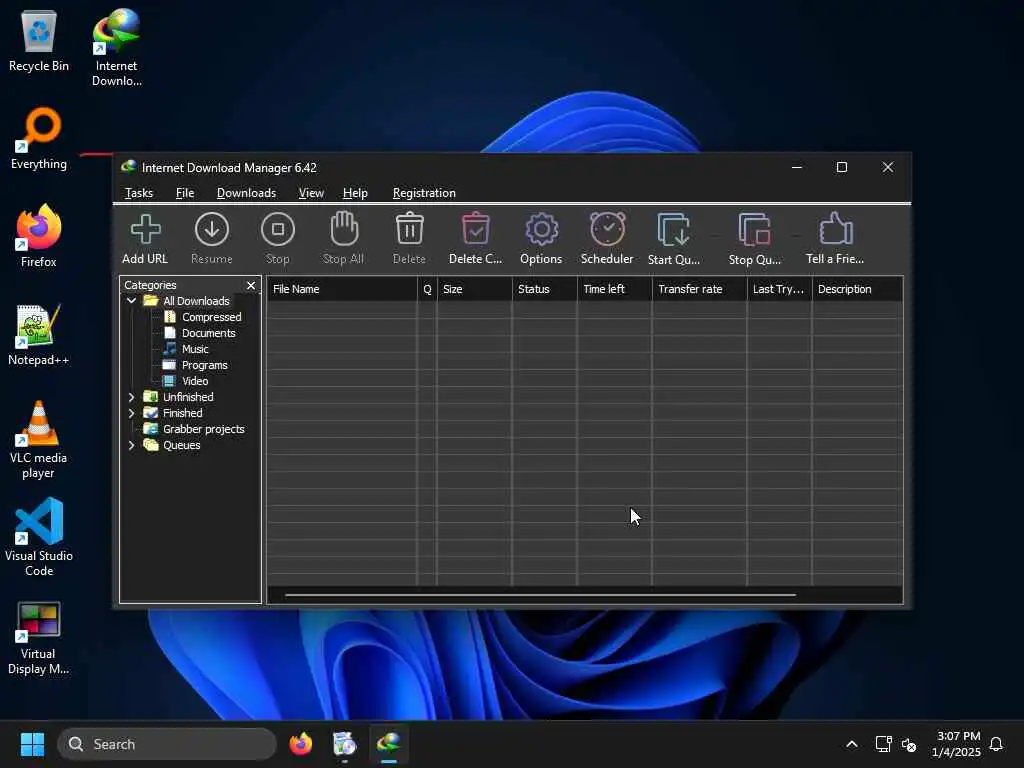This screenshot has height=768, width=1024.
Task: Click the Add URL toolbar icon
Action: coord(145,230)
